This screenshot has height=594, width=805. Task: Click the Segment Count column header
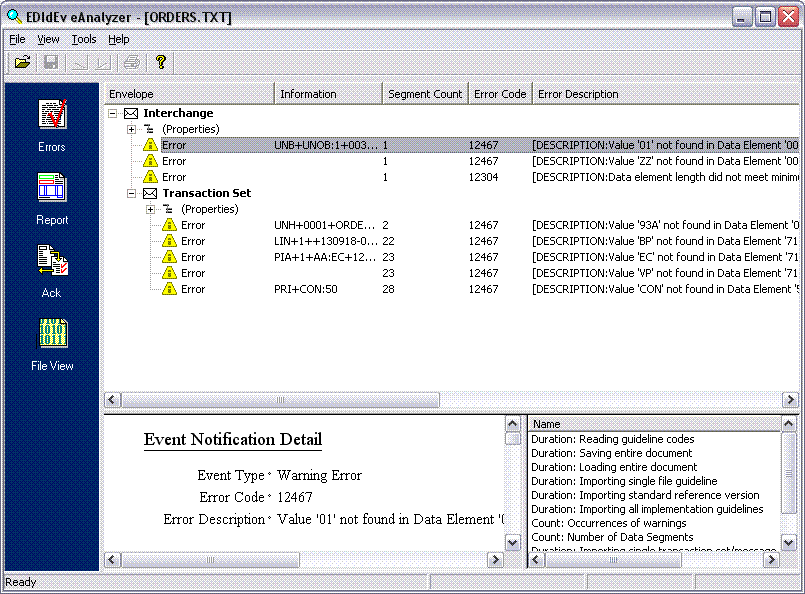425,94
